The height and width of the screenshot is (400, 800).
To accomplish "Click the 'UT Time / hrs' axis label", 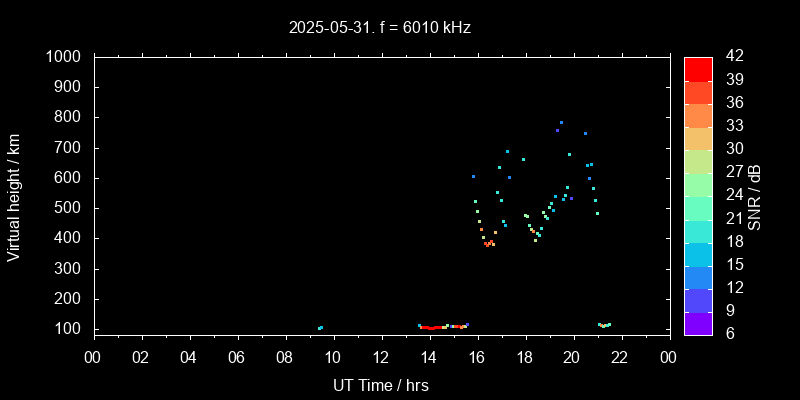I will [380, 385].
